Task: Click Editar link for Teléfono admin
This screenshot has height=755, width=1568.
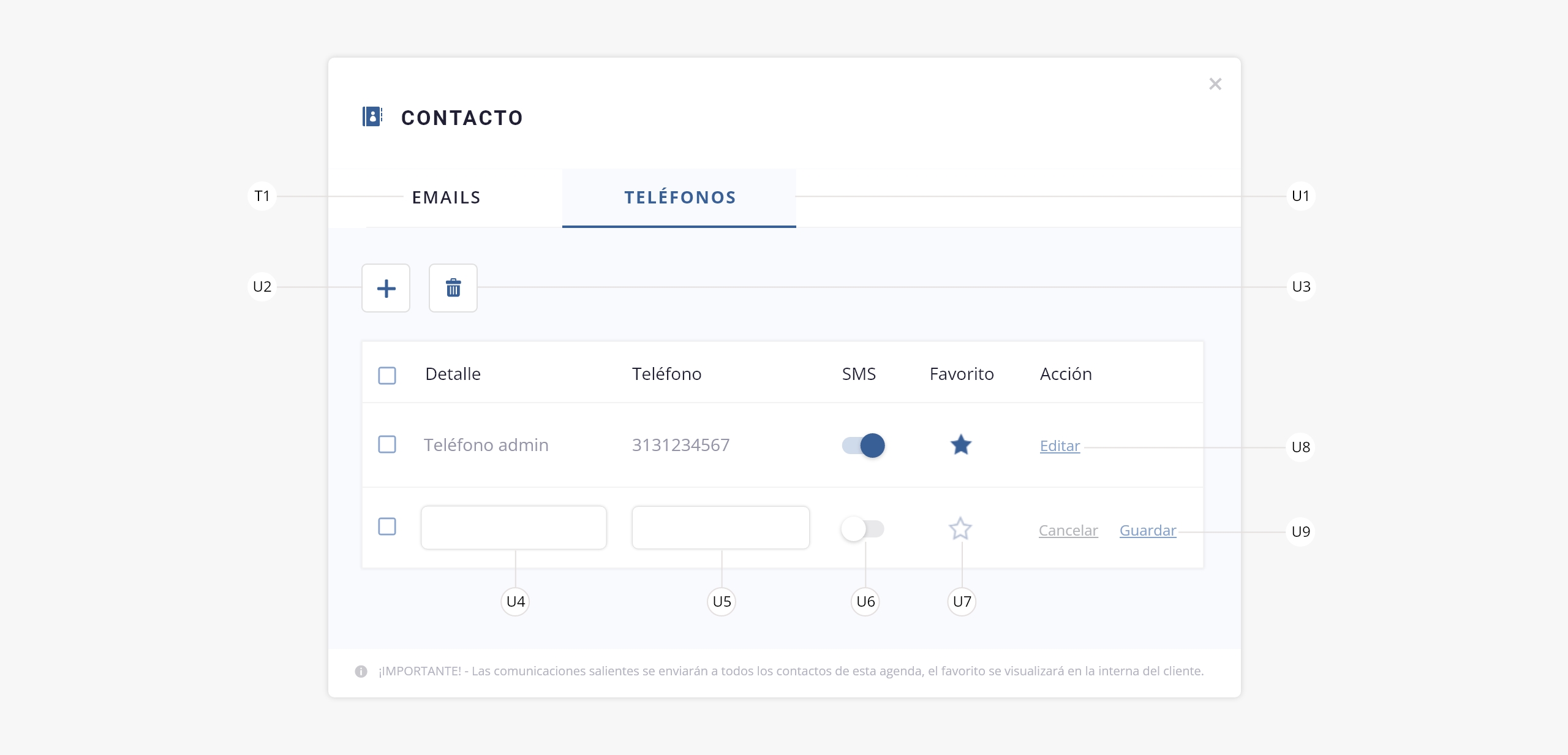Action: (x=1060, y=446)
